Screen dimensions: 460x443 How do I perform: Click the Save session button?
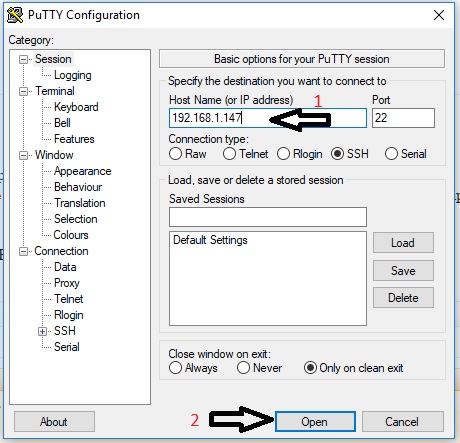[x=403, y=271]
